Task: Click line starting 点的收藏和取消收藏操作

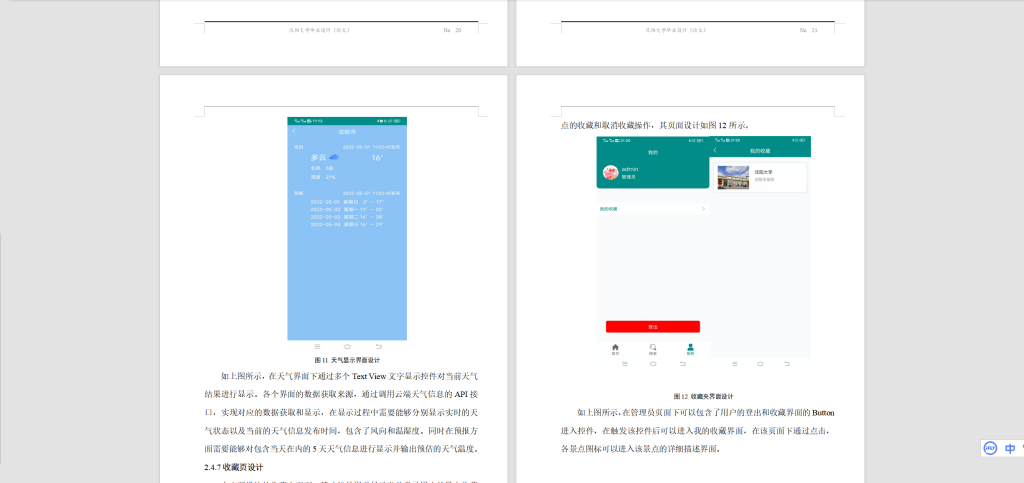Action: (x=655, y=125)
